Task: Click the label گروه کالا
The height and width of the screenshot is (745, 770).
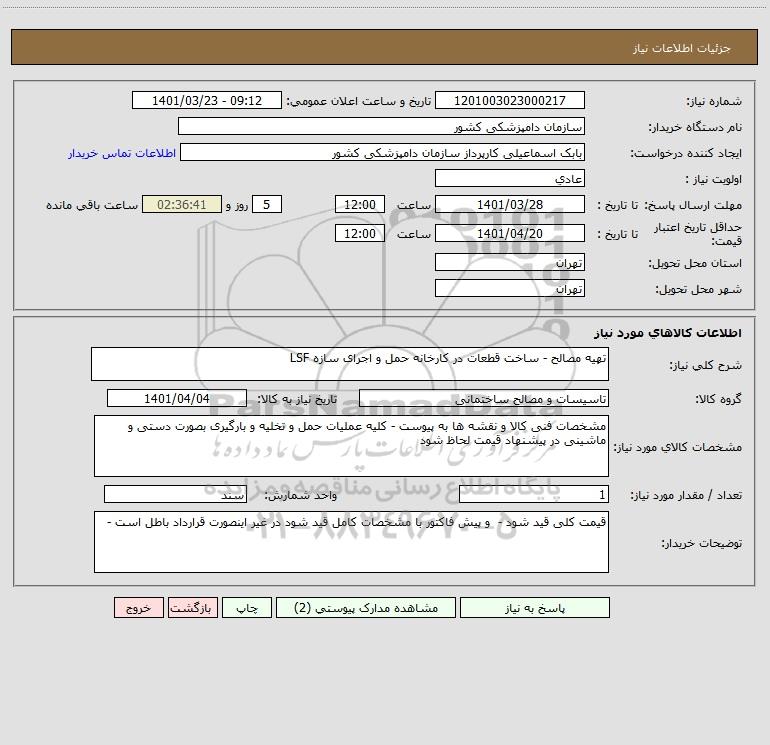Action: tap(718, 399)
